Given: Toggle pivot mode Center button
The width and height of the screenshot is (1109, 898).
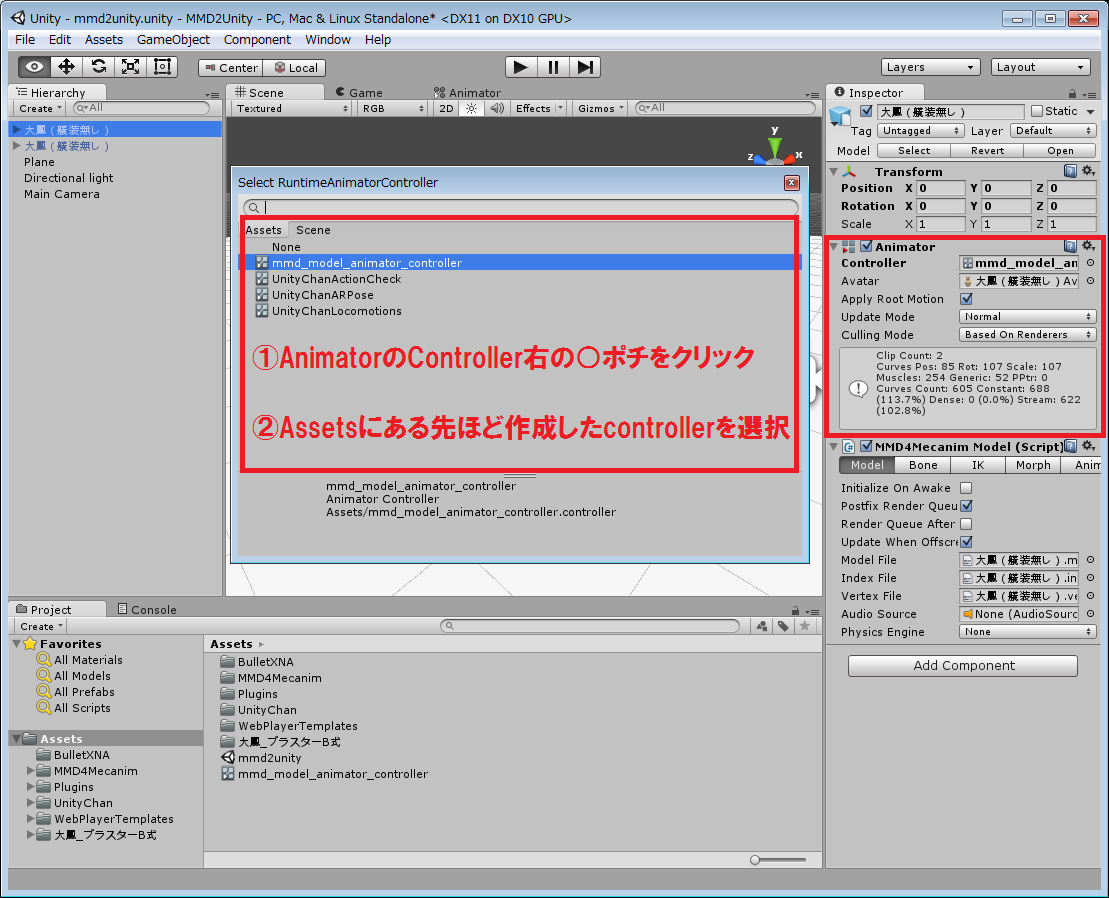Looking at the screenshot, I should [x=231, y=68].
